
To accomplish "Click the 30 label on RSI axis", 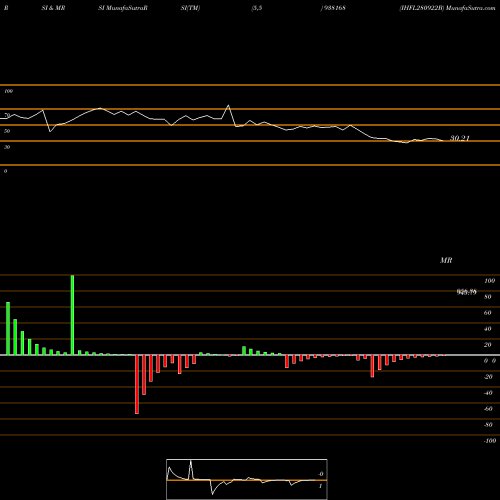I will pyautogui.click(x=7, y=147).
